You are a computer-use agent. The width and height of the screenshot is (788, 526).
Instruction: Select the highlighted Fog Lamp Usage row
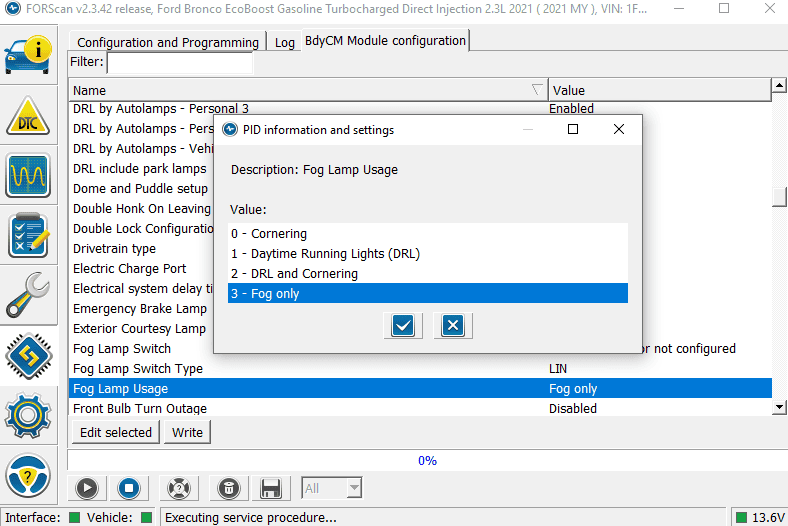tap(420, 388)
